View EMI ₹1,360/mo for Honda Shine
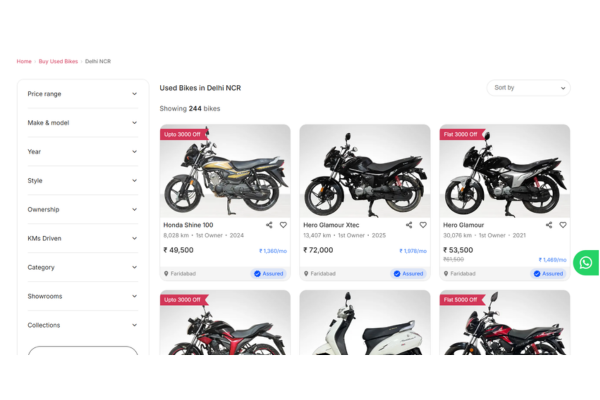Screen dimensions: 600x400 point(273,251)
